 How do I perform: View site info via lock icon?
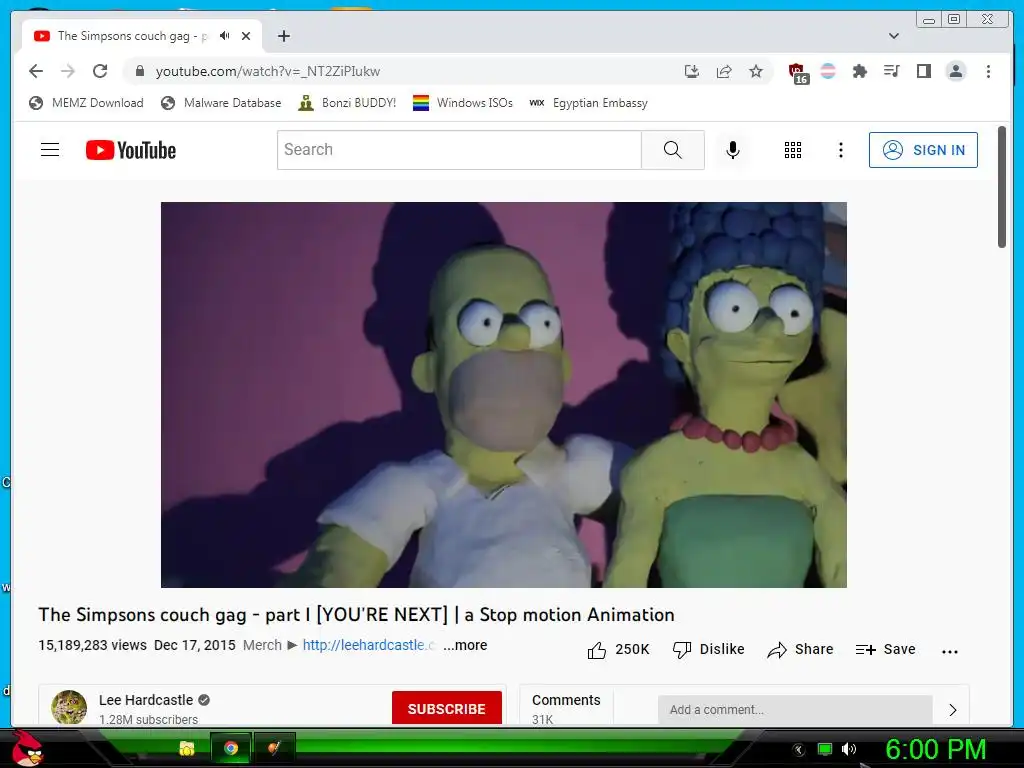139,71
